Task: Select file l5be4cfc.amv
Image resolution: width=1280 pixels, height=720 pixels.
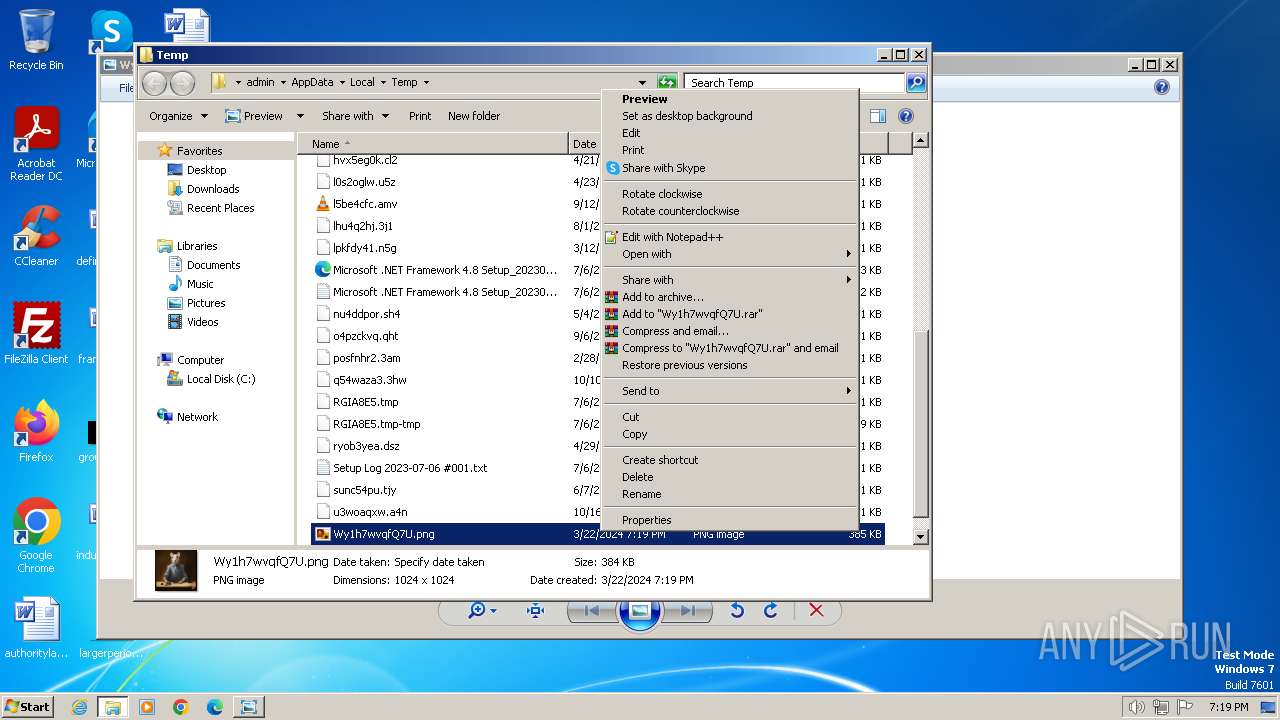Action: pos(365,204)
